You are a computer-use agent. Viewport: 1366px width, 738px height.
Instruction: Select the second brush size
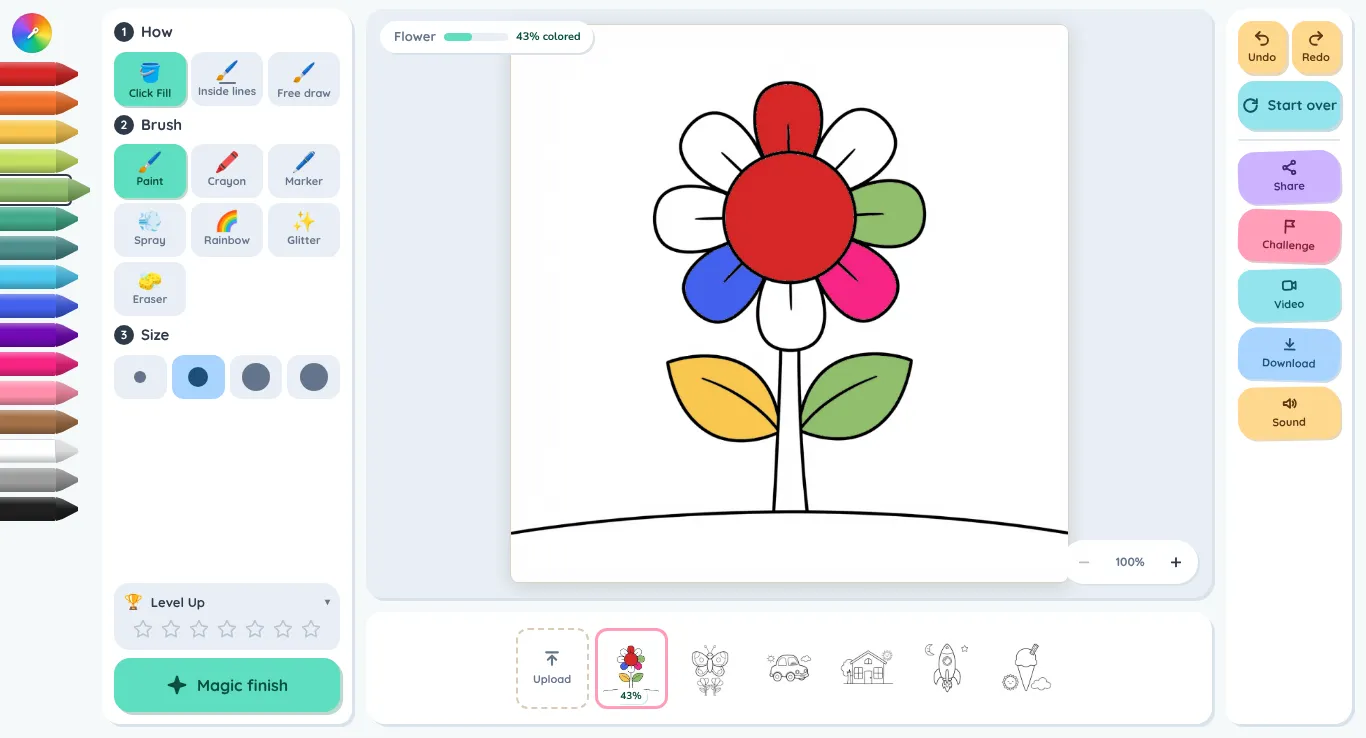198,377
